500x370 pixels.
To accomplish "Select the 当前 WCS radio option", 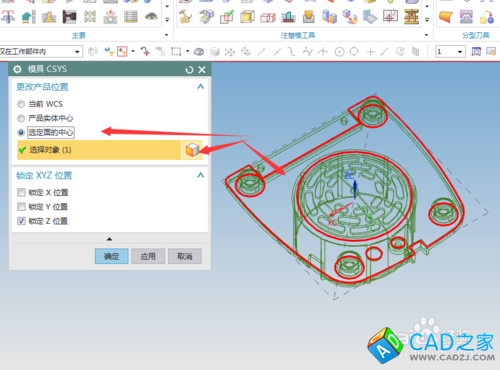I will point(21,104).
